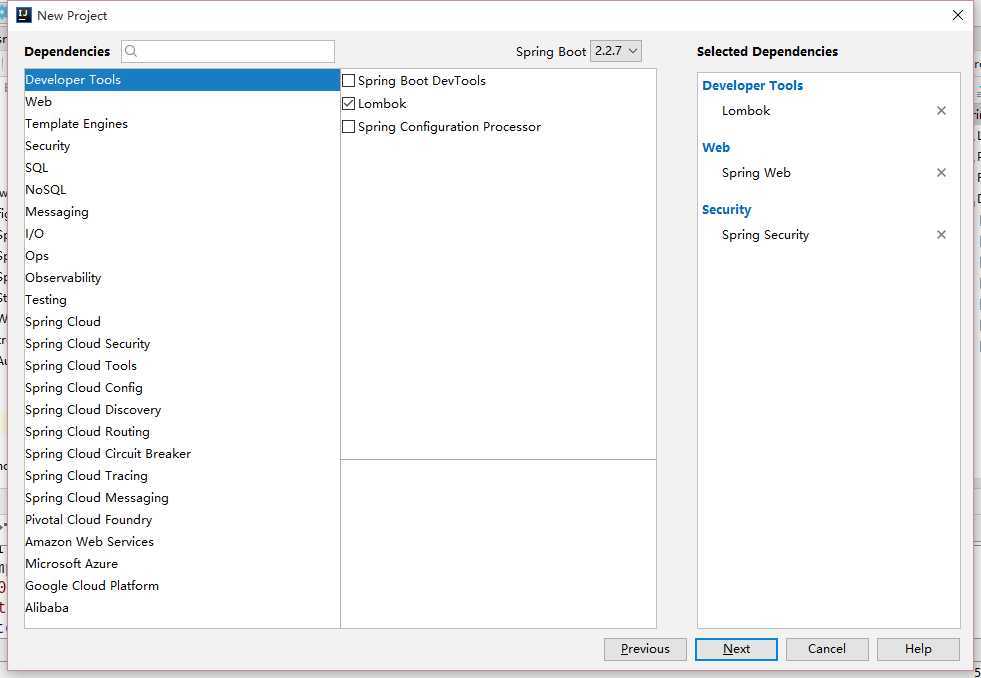Select the Spring Cloud category
This screenshot has width=981, height=678.
coord(182,321)
